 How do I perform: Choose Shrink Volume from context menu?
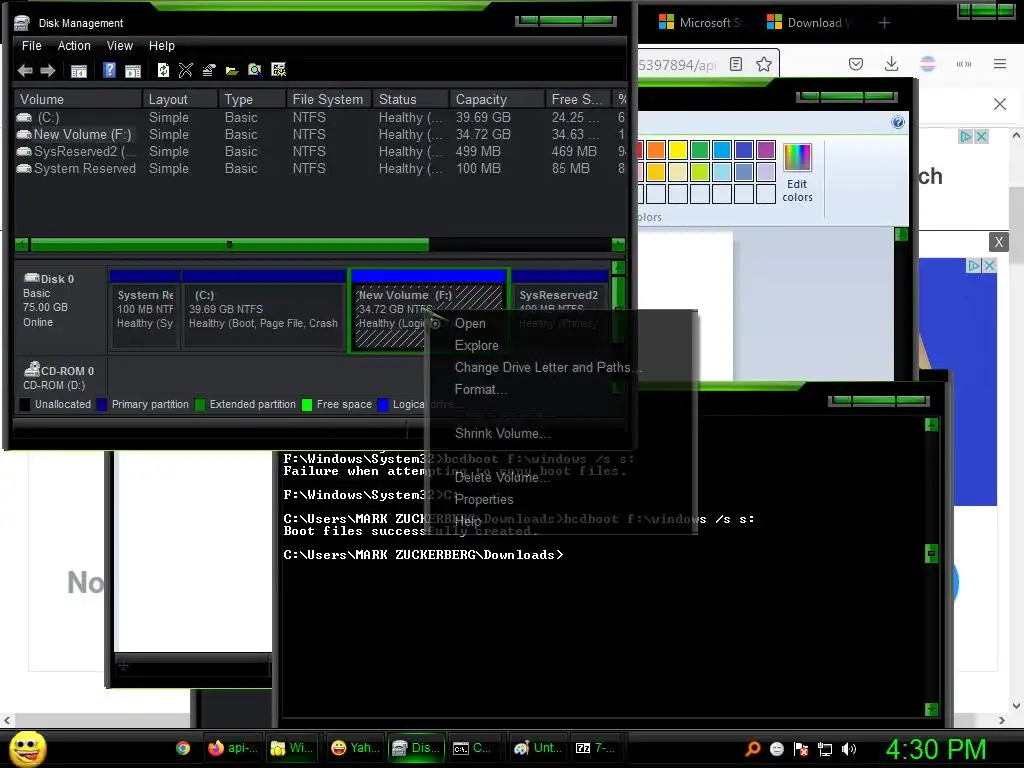[x=502, y=434]
